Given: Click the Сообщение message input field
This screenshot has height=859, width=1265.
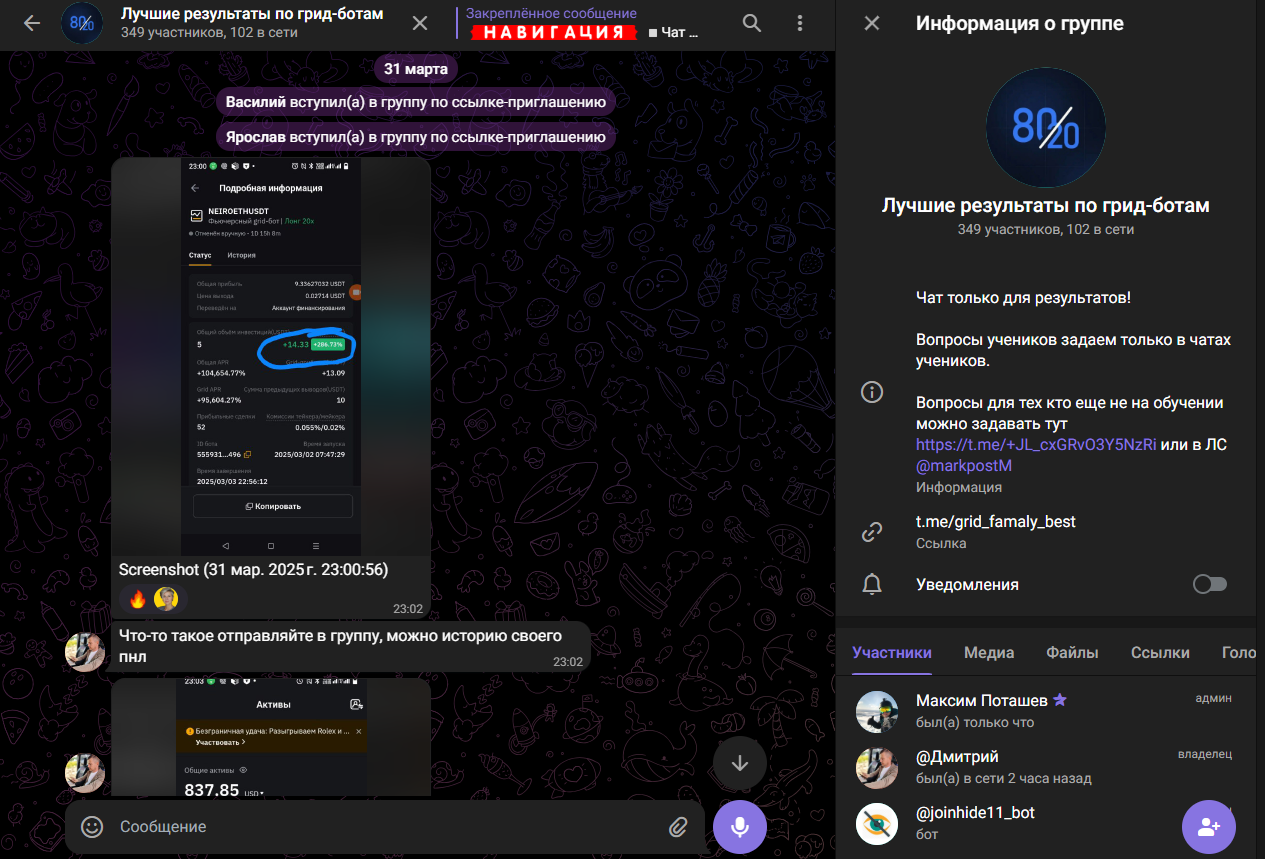Looking at the screenshot, I should pyautogui.click(x=380, y=827).
